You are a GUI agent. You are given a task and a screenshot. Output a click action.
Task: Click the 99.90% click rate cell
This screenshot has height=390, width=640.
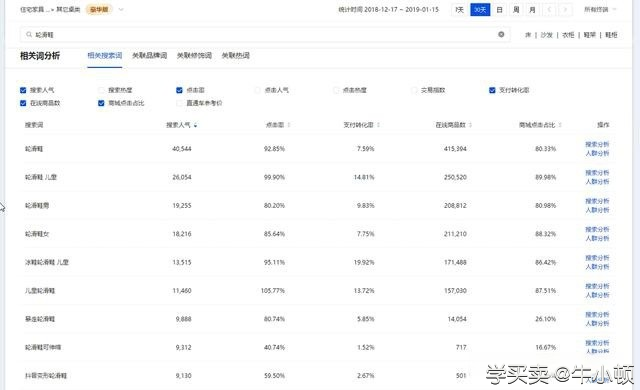pos(274,177)
